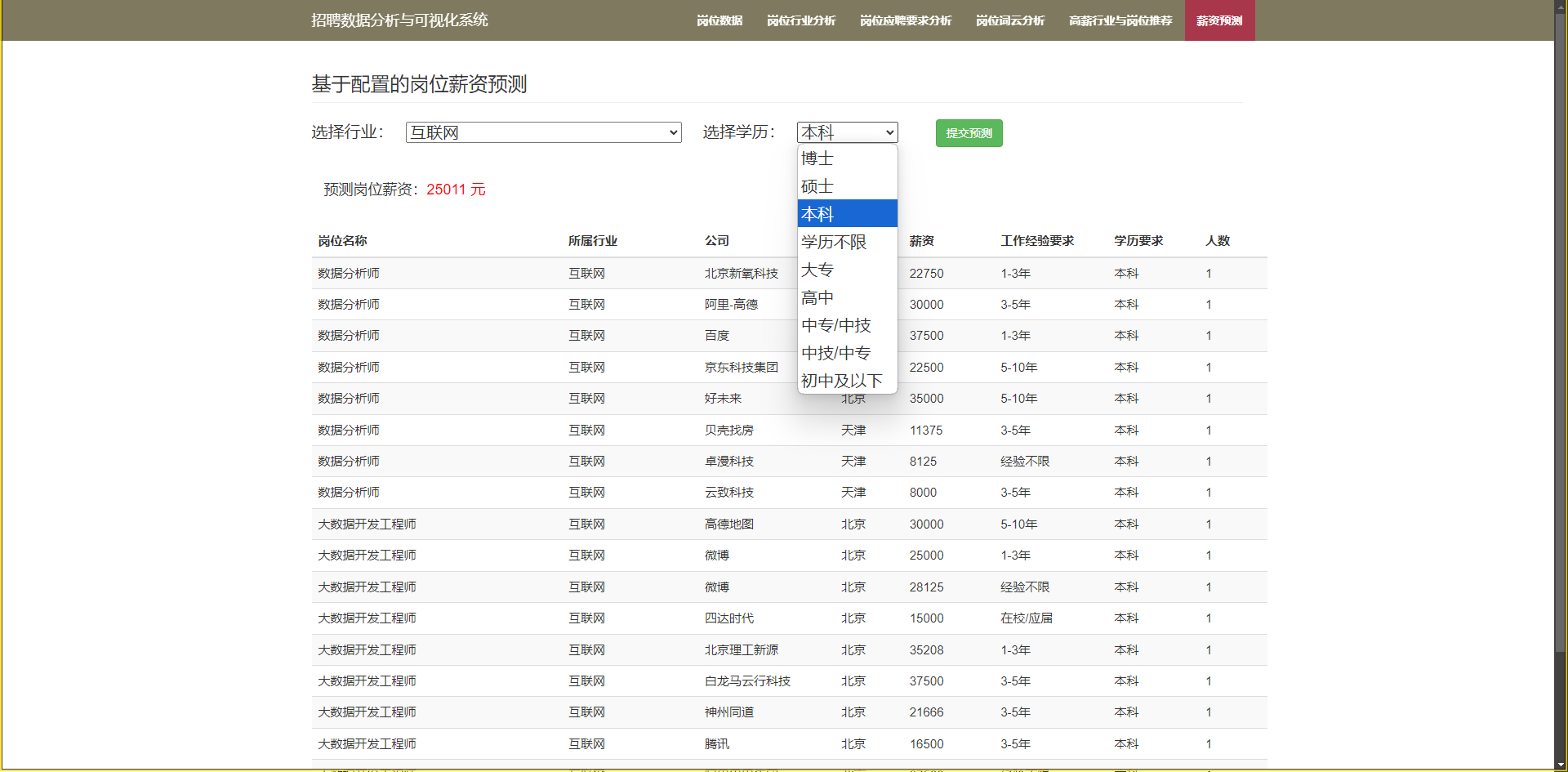Select the highlighted 本科 option

point(847,214)
